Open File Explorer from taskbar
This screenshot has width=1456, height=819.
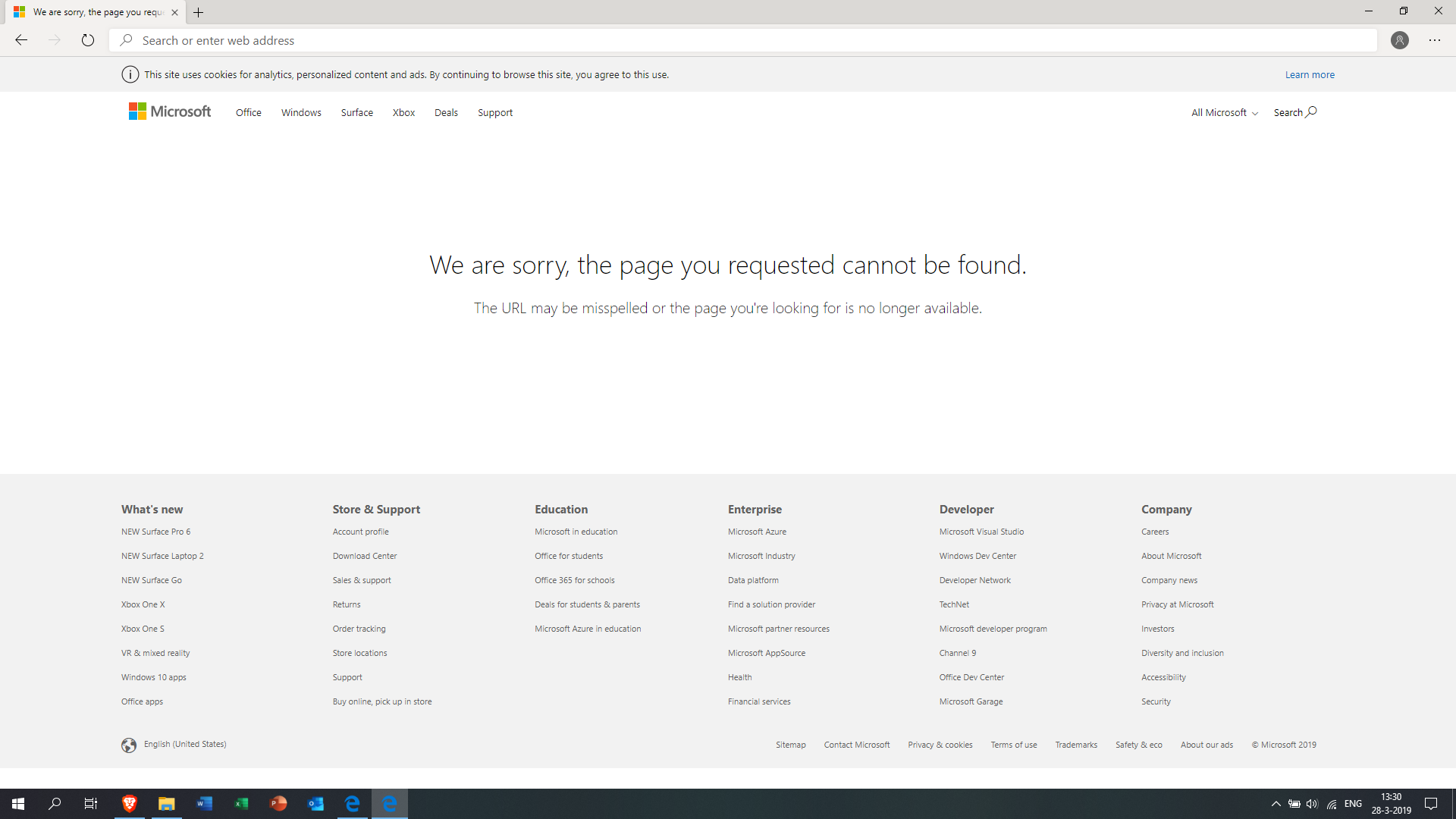click(x=167, y=804)
